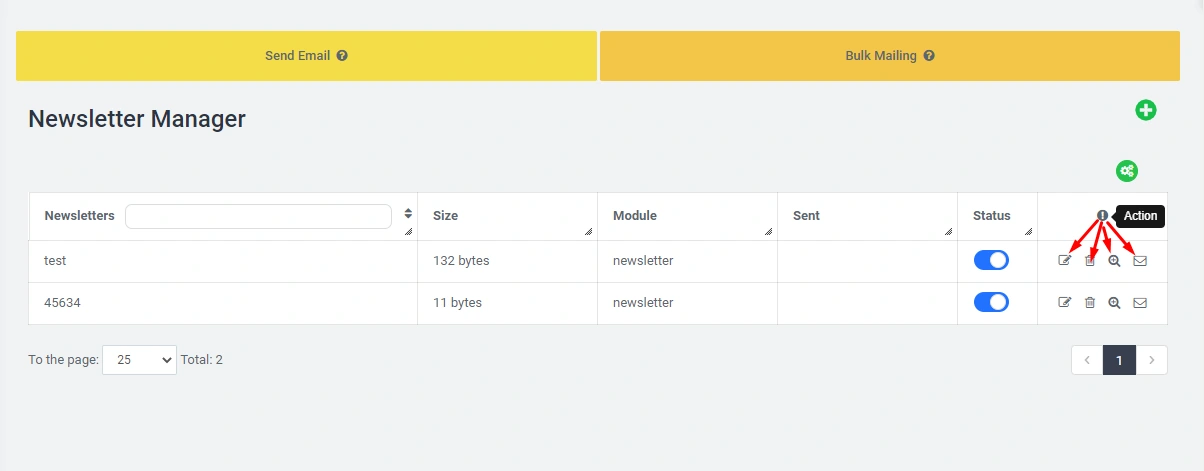Screen dimensions: 1204x471
Task: Send the 45634 newsletter via envelope icon
Action: pyautogui.click(x=1139, y=302)
